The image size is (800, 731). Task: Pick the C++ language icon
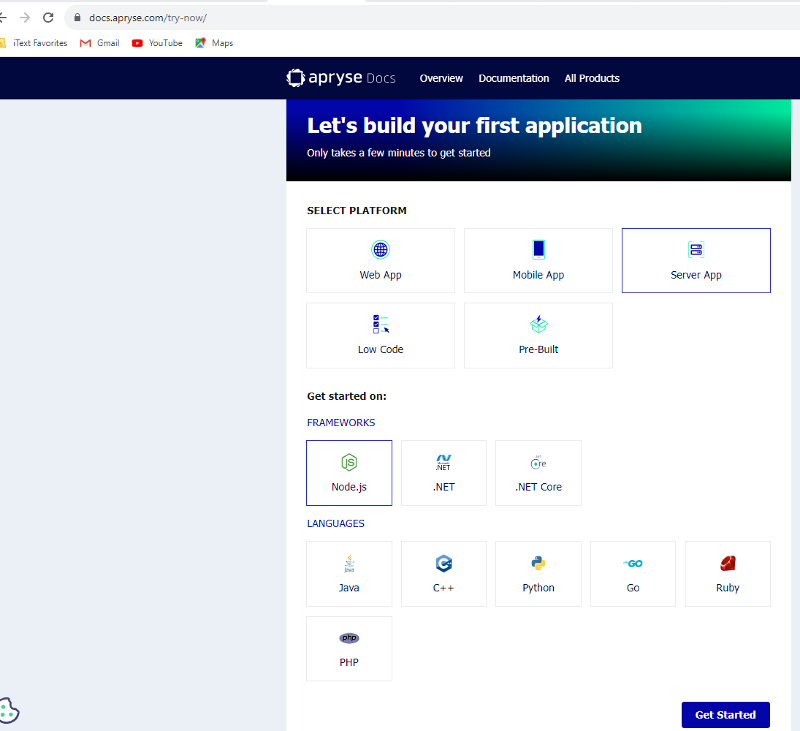pyautogui.click(x=443, y=563)
